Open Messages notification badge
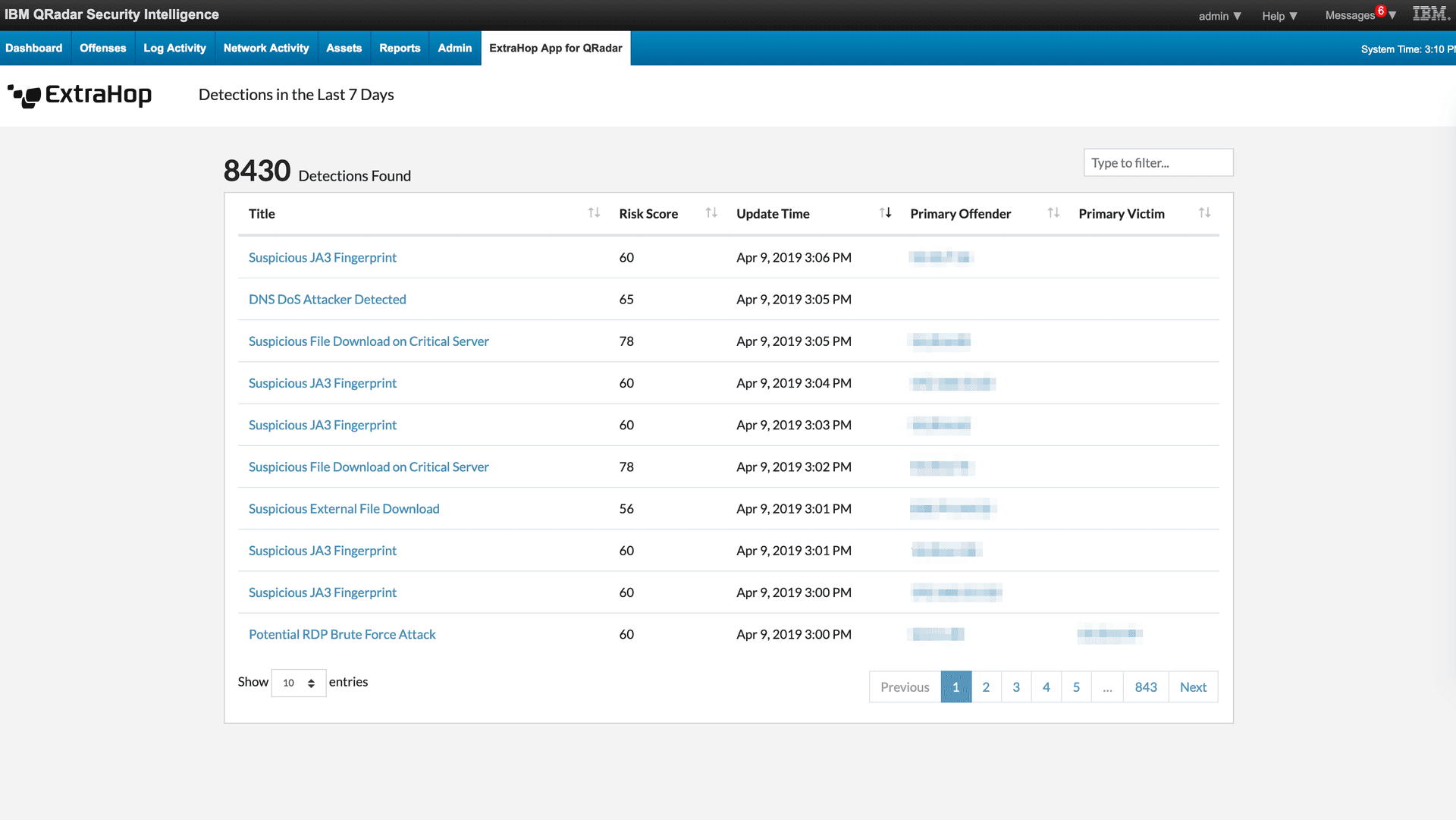 tap(1381, 11)
